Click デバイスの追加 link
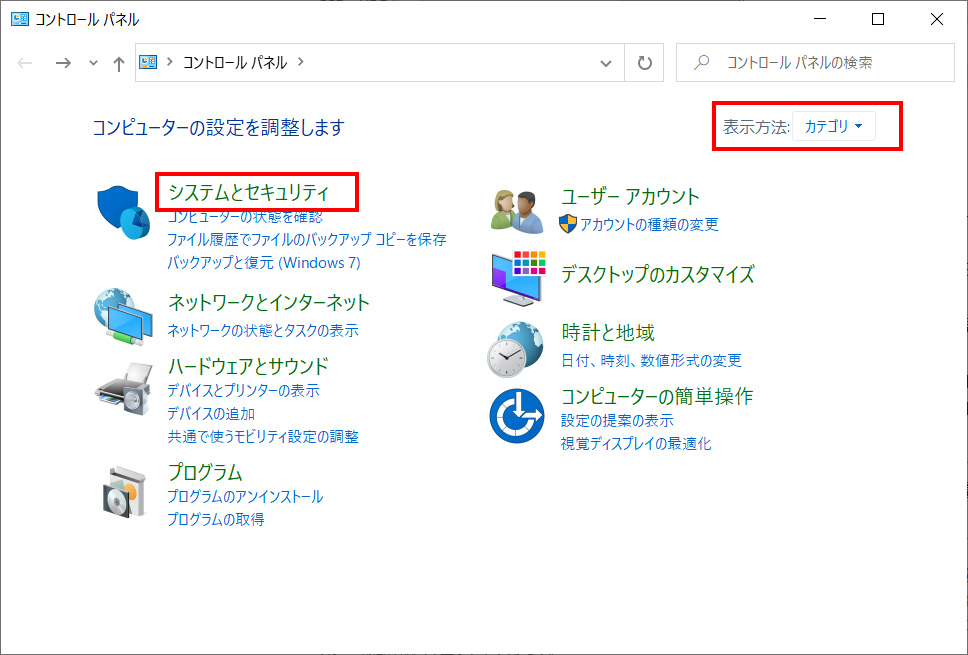Image resolution: width=968 pixels, height=655 pixels. click(211, 414)
